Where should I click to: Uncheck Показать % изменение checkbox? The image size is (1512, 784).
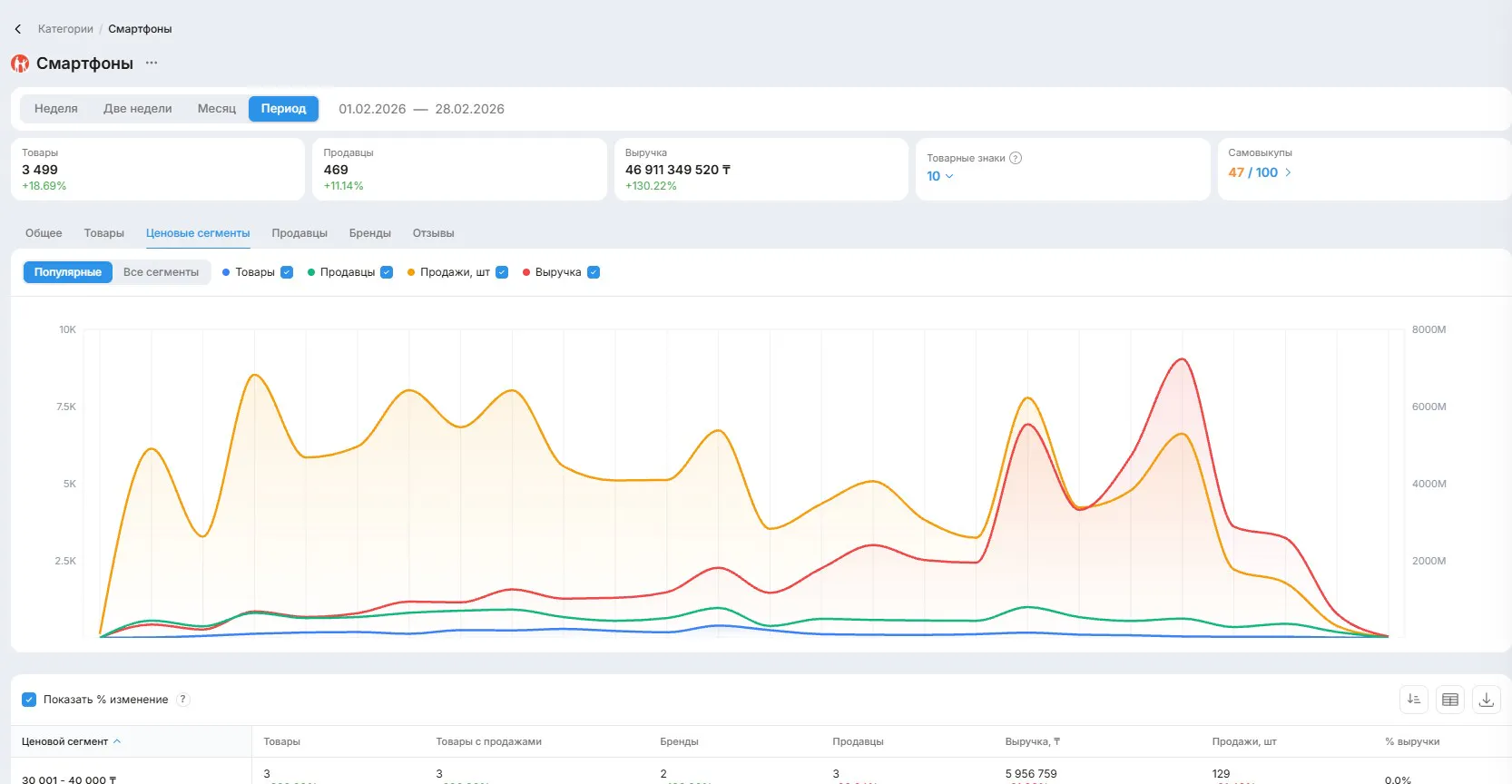pyautogui.click(x=29, y=700)
